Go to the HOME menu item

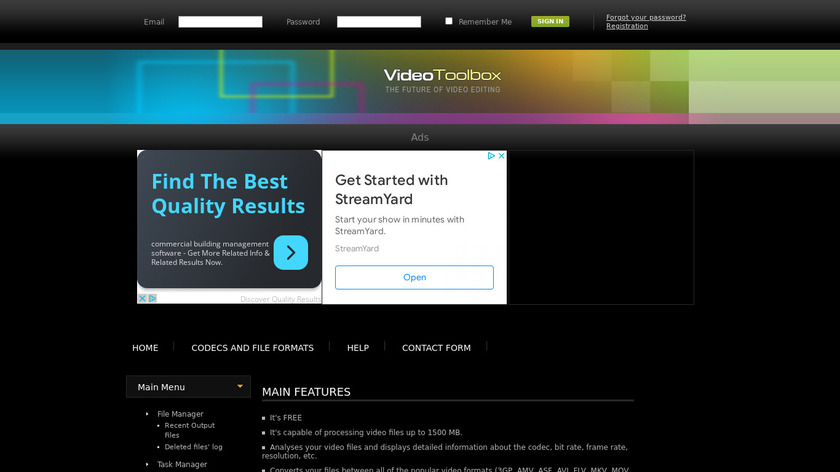pos(145,348)
